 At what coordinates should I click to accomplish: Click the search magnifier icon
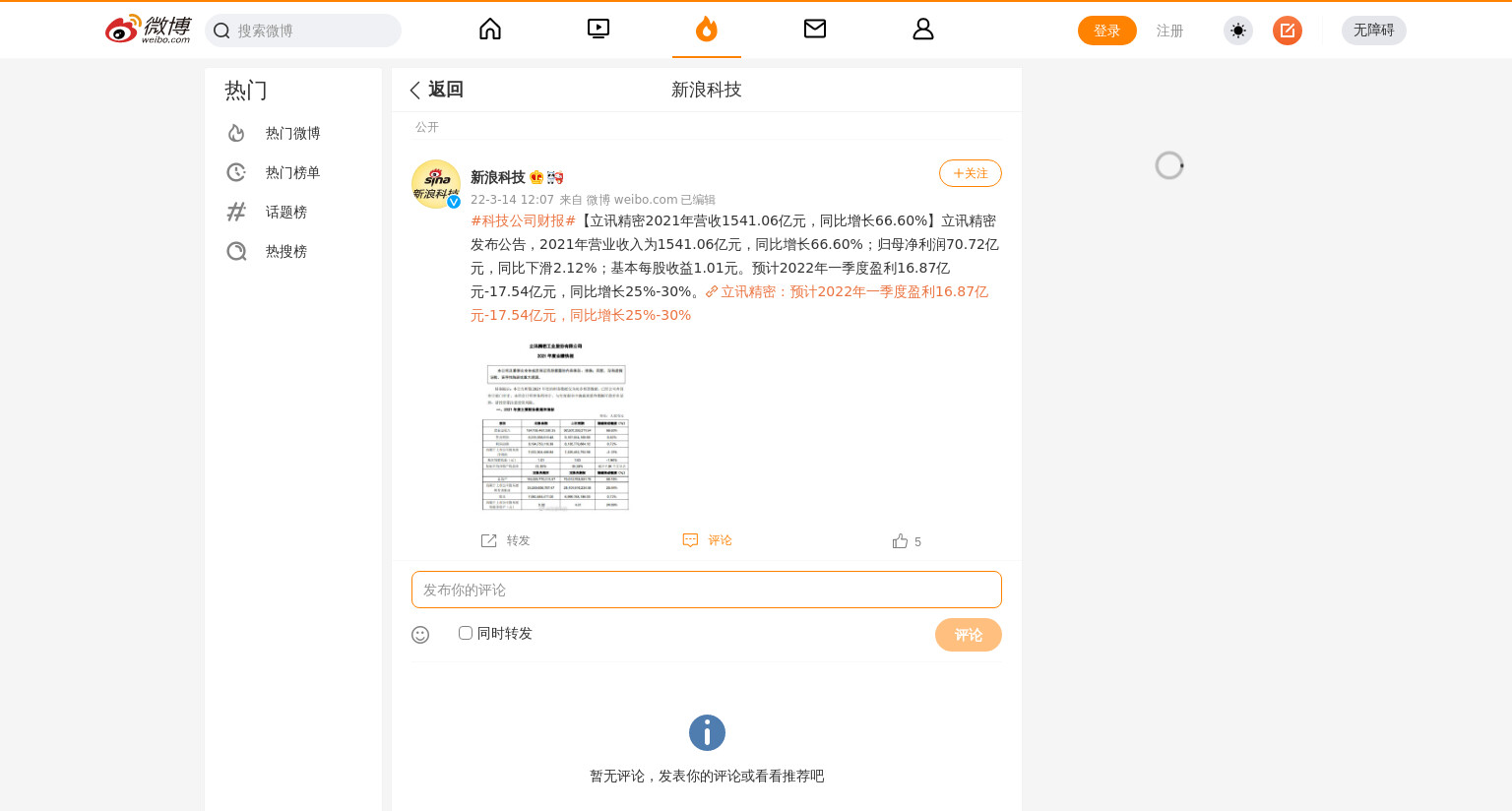221,31
